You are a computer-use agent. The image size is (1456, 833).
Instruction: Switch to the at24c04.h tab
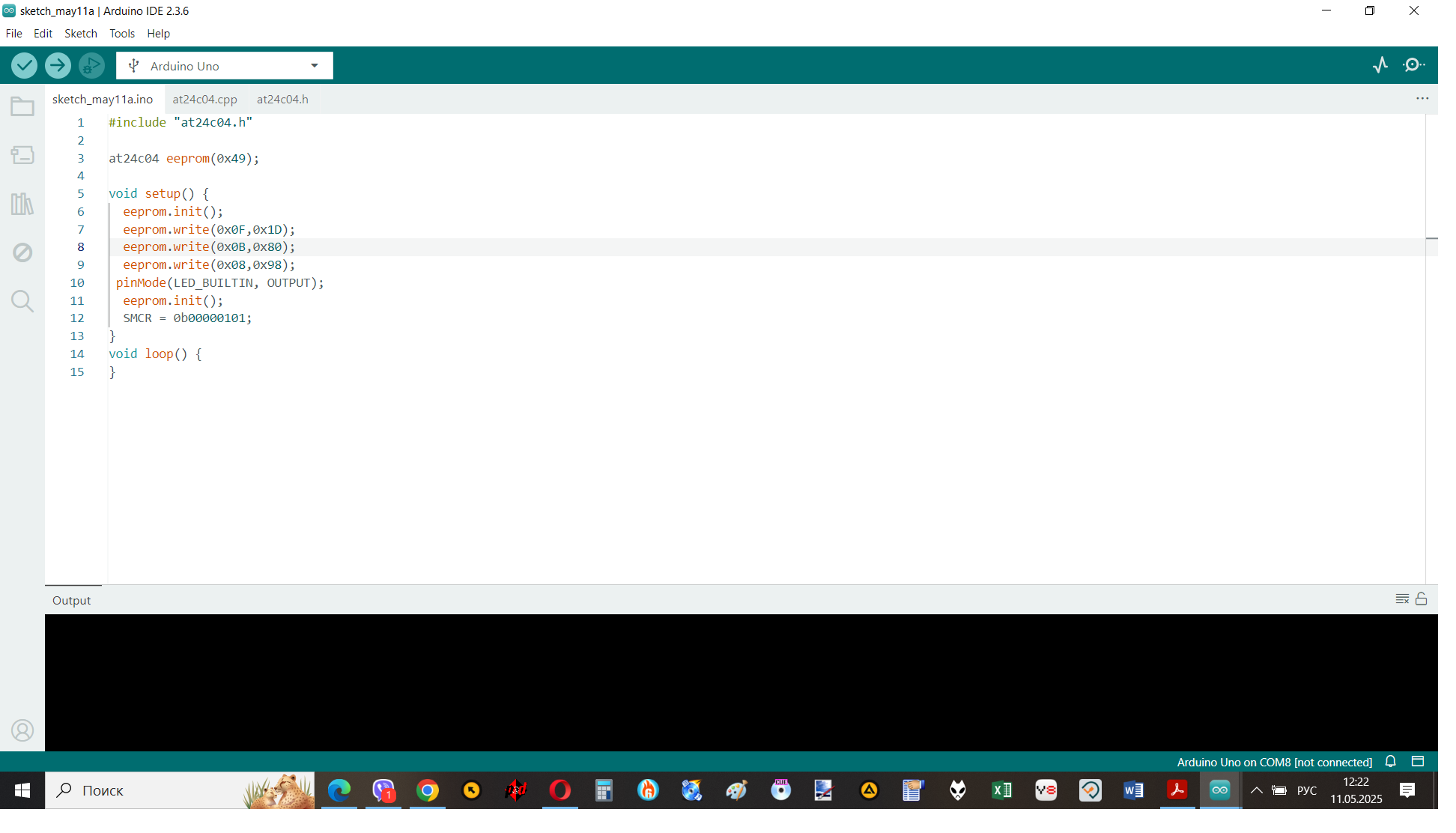pos(282,99)
